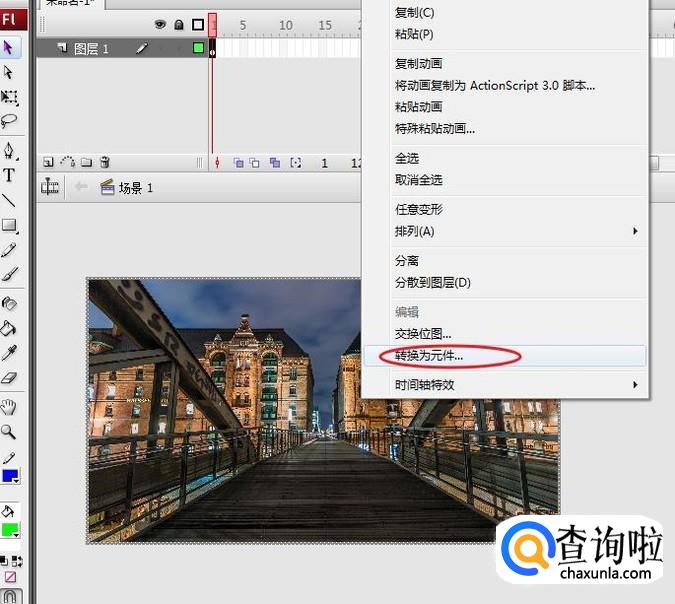This screenshot has height=604, width=675.
Task: Select the Paint Bucket tool
Action: (8, 328)
